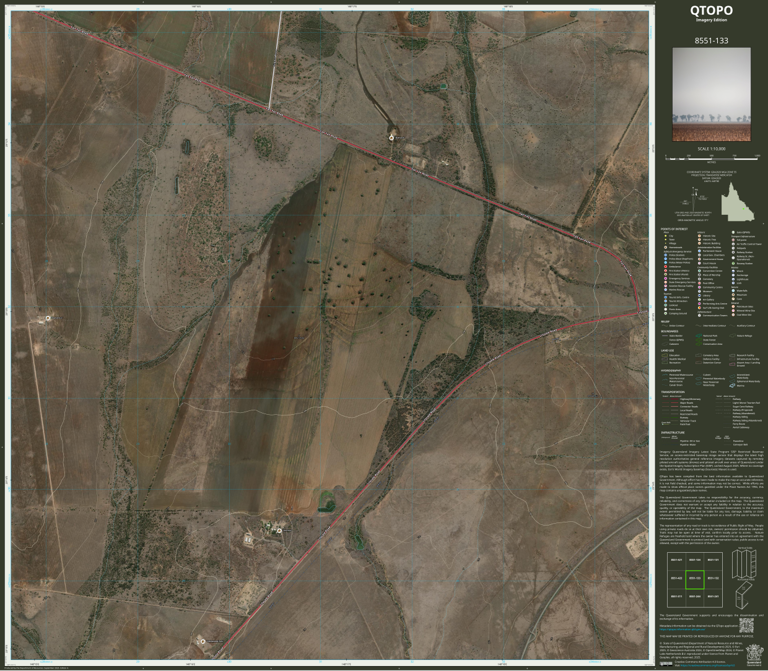Viewport: 768px width, 671px height.
Task: Click the QR code for QTopo
Action: [746, 625]
